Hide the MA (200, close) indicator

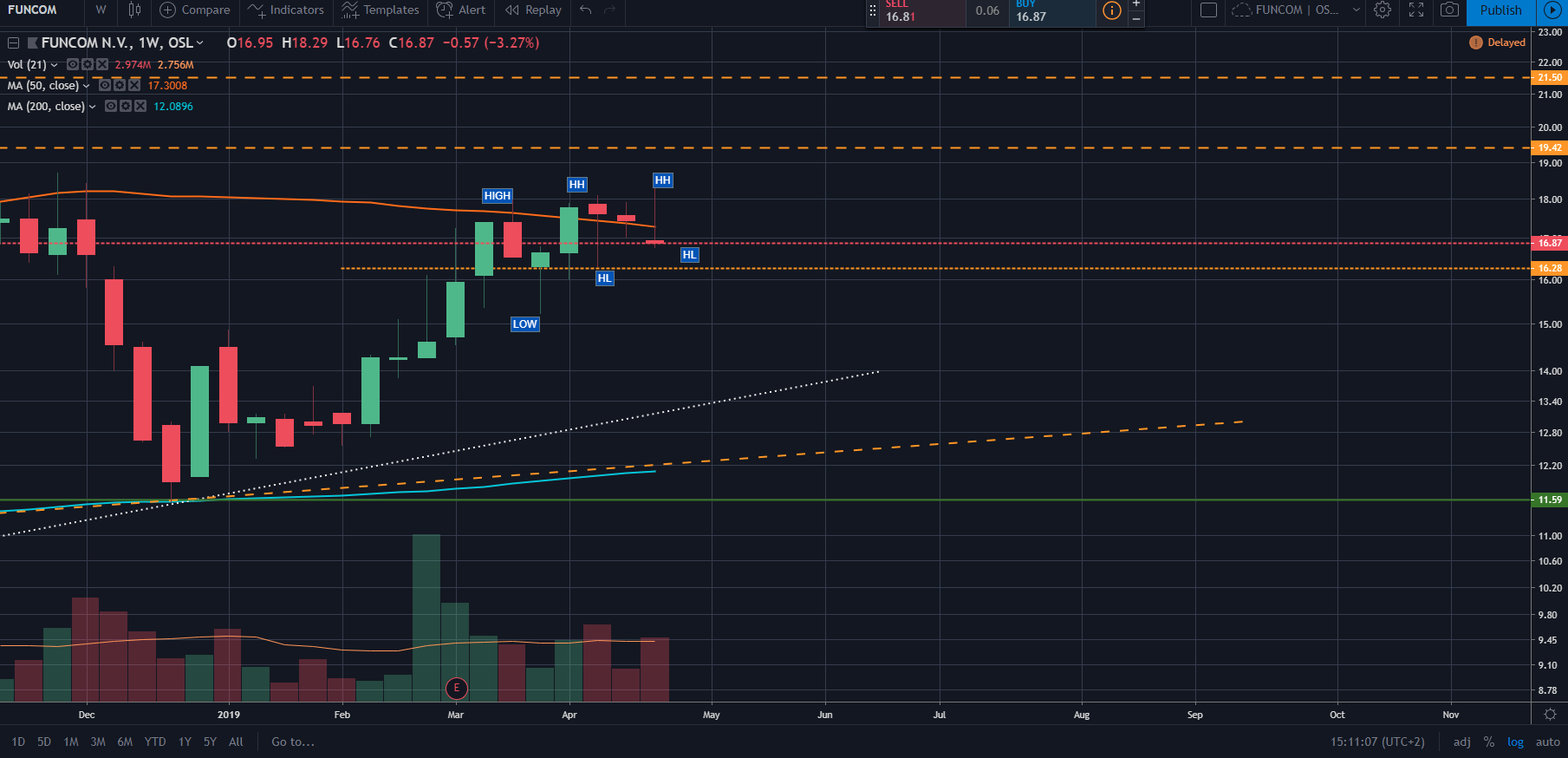click(x=111, y=106)
